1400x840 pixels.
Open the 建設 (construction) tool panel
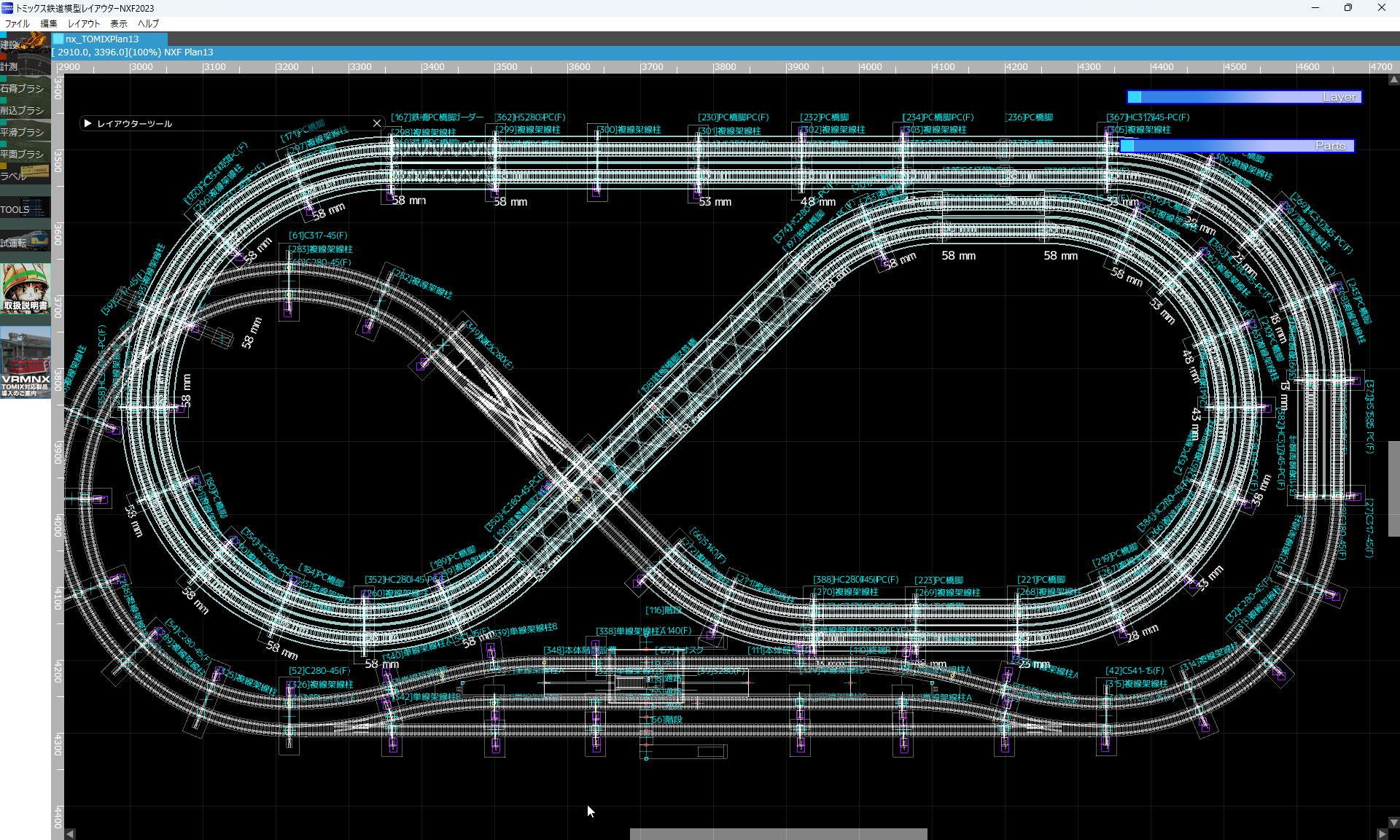25,42
